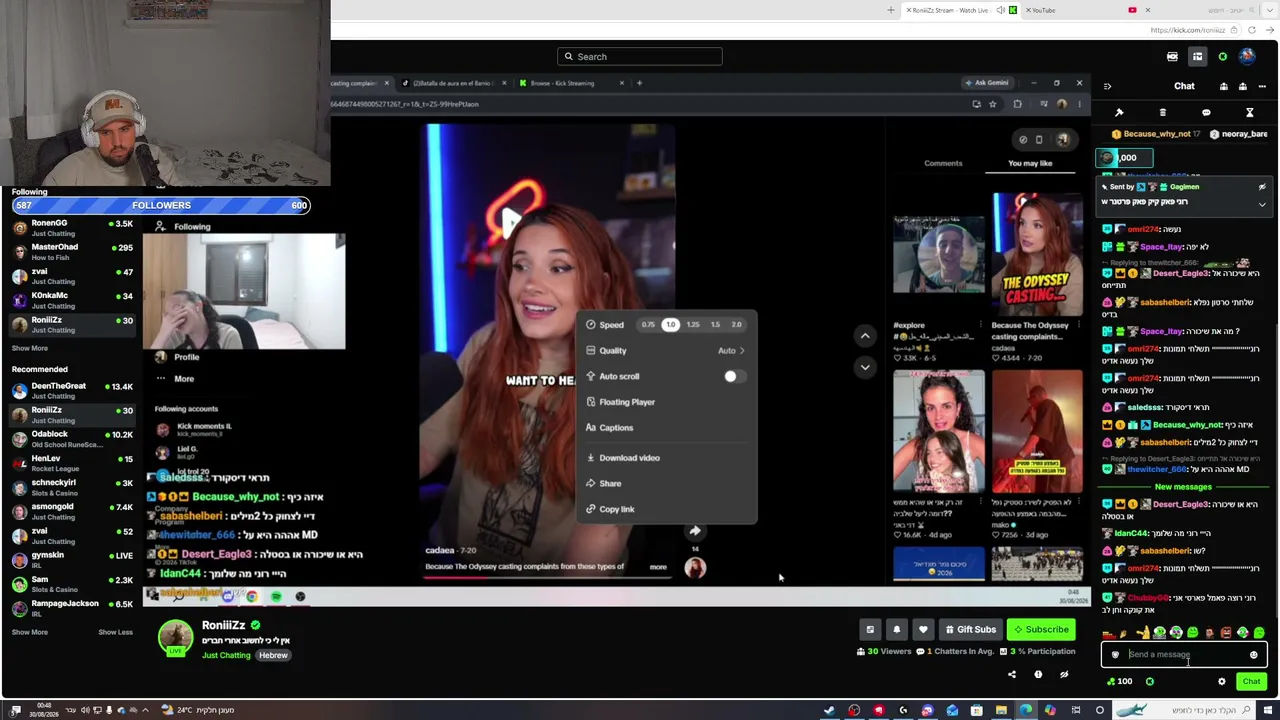Image resolution: width=1280 pixels, height=720 pixels.
Task: Open the creator avatar below the video
Action: 695,569
